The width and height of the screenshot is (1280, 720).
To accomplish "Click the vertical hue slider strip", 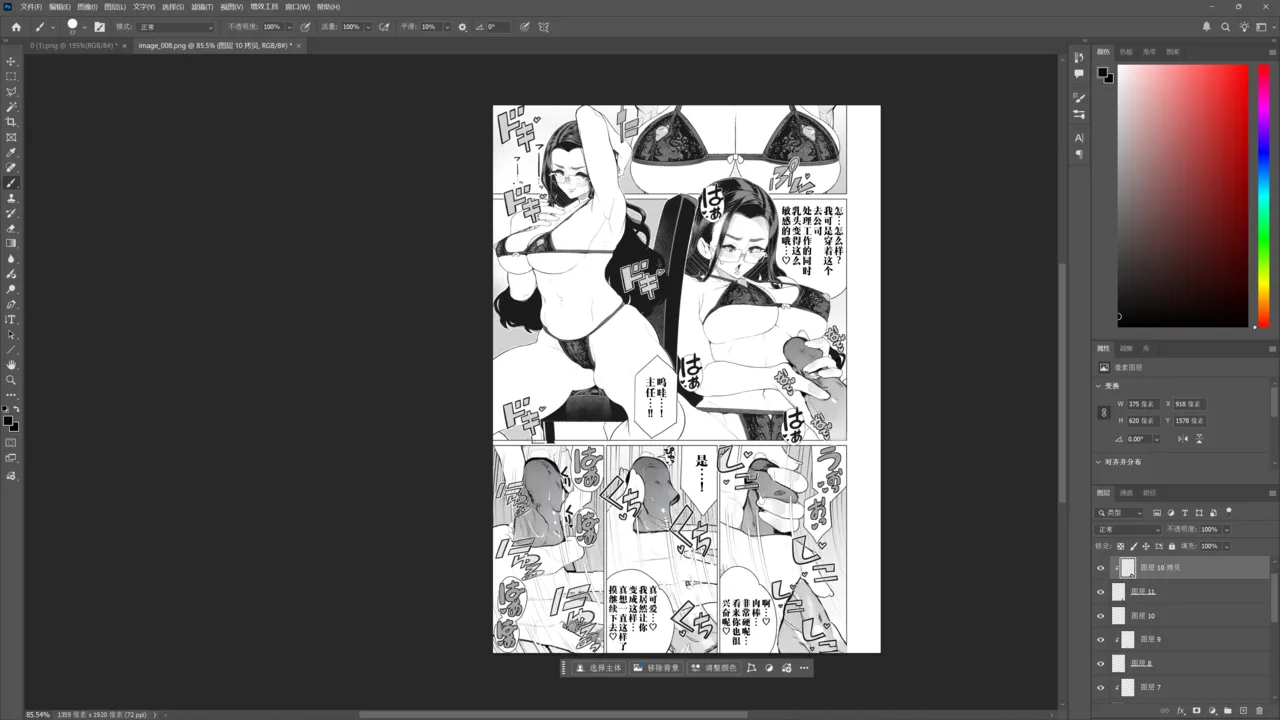I will click(x=1264, y=195).
